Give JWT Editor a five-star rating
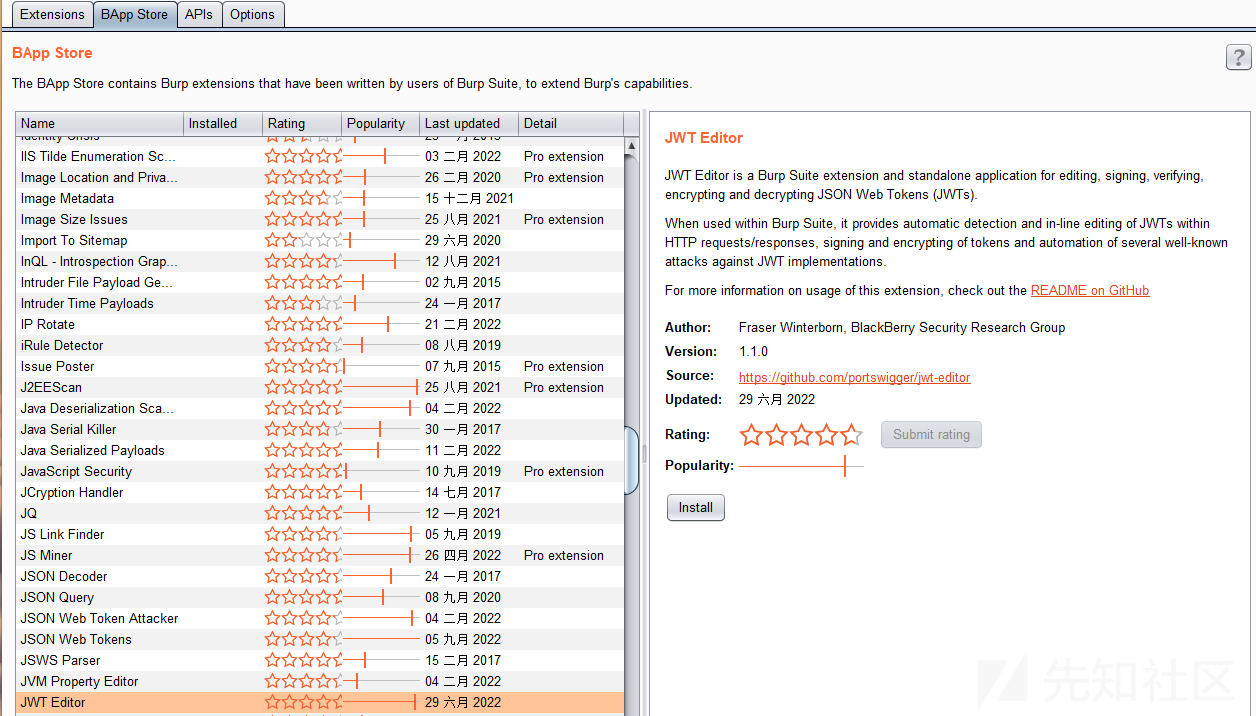 point(851,435)
